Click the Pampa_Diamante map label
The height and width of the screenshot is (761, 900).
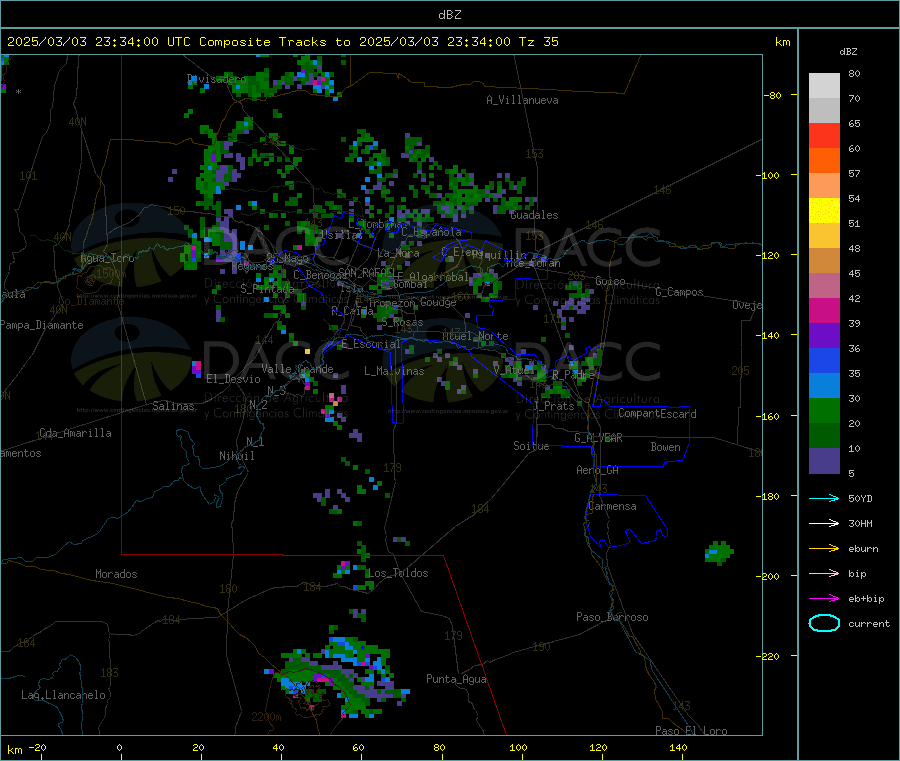click(42, 325)
